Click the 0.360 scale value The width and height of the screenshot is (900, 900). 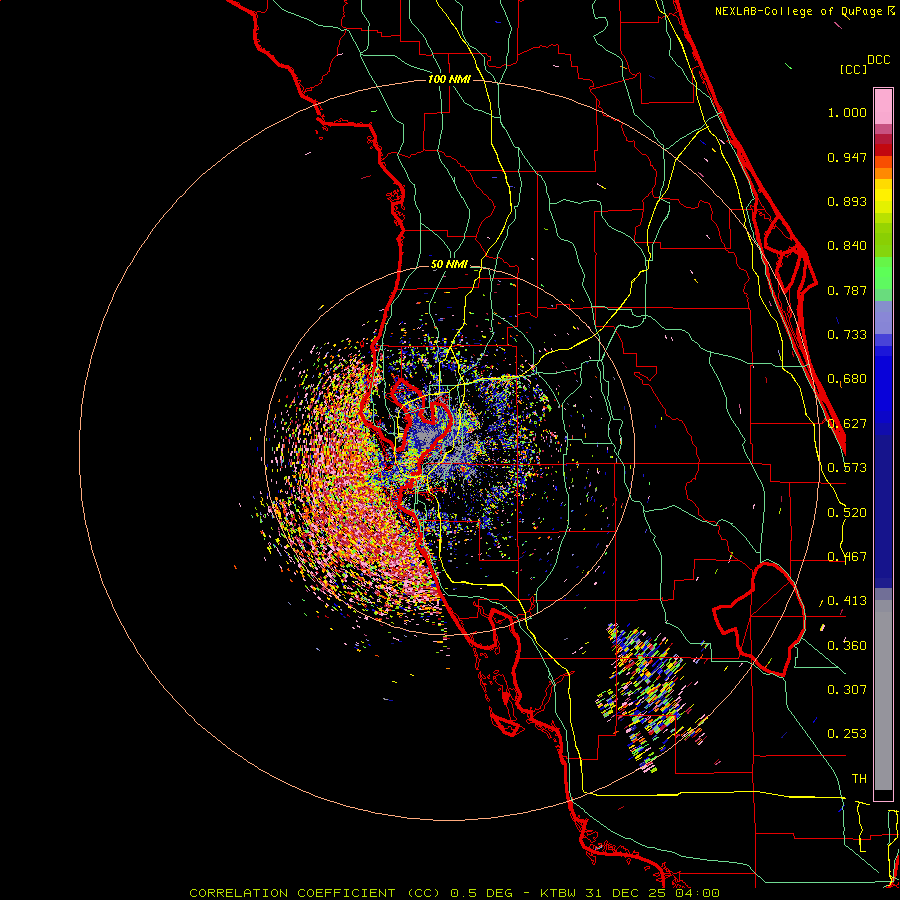click(x=847, y=646)
